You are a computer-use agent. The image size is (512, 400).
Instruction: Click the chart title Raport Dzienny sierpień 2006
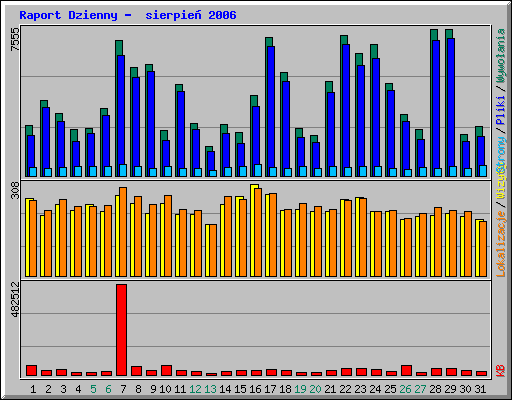[128, 15]
